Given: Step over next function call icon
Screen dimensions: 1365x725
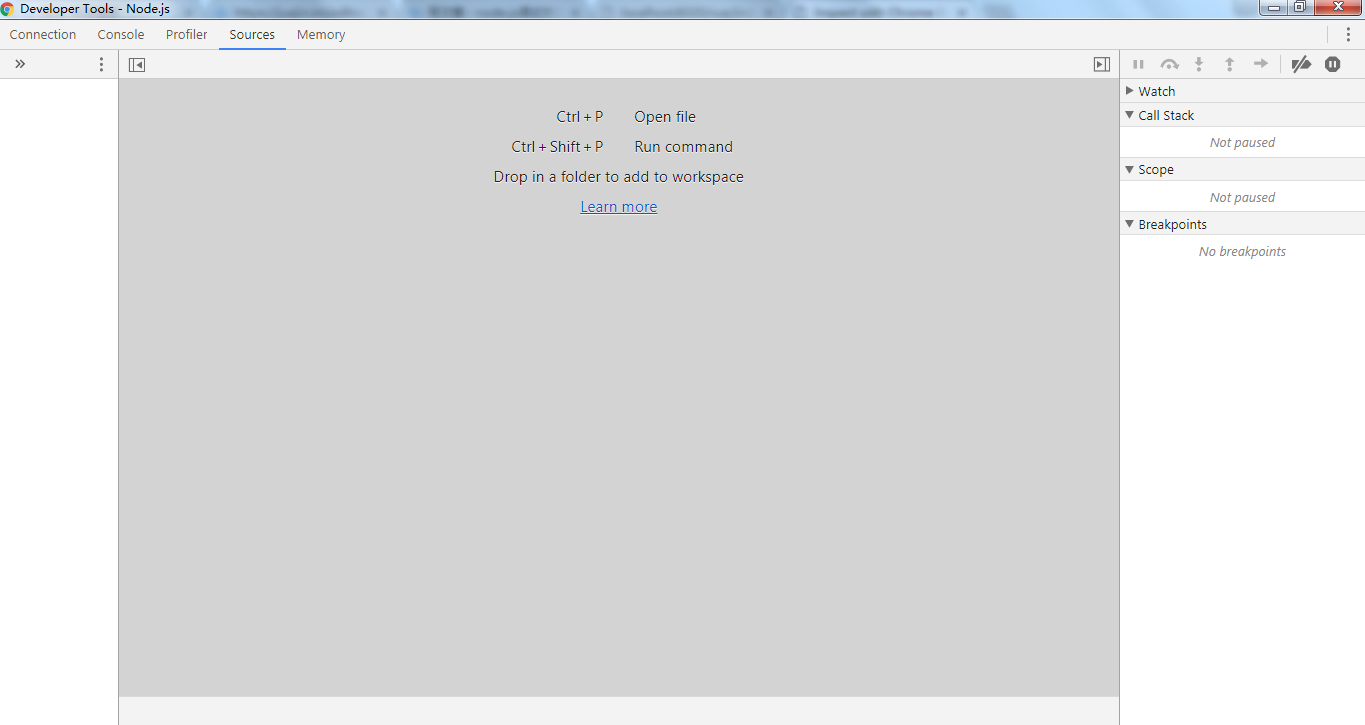Looking at the screenshot, I should pyautogui.click(x=1169, y=64).
